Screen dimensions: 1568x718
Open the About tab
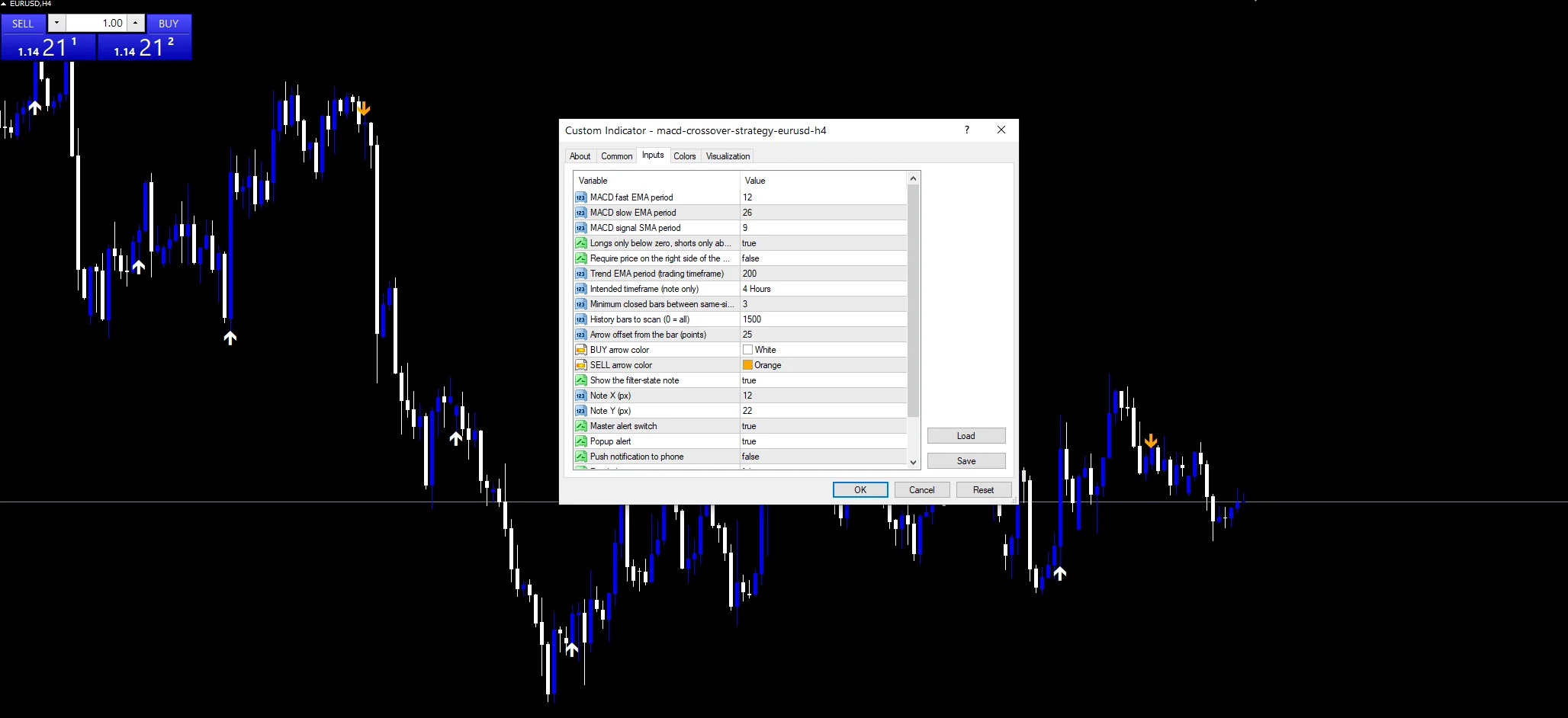click(x=580, y=156)
